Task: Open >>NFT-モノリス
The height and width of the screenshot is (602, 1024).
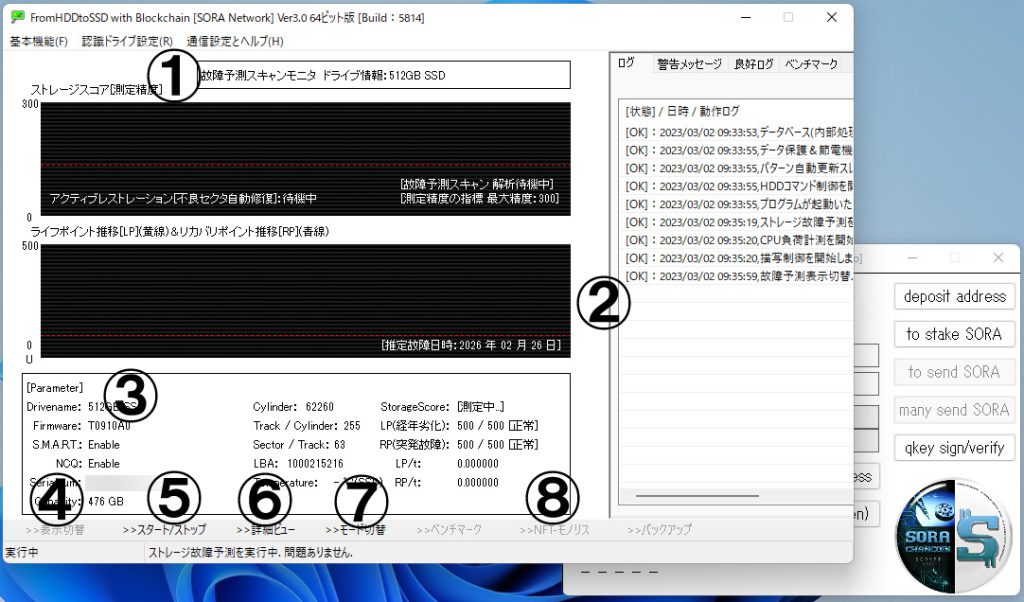Action: coord(554,530)
